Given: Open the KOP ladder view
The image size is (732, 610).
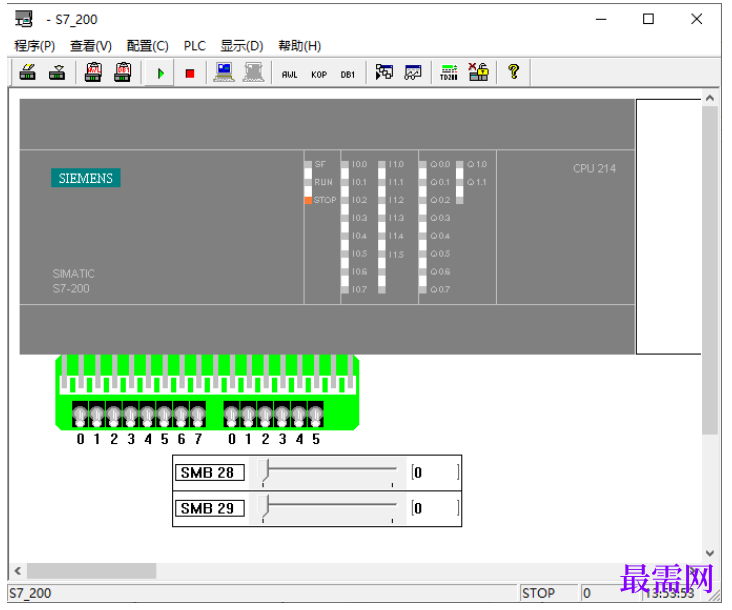Looking at the screenshot, I should pyautogui.click(x=319, y=74).
